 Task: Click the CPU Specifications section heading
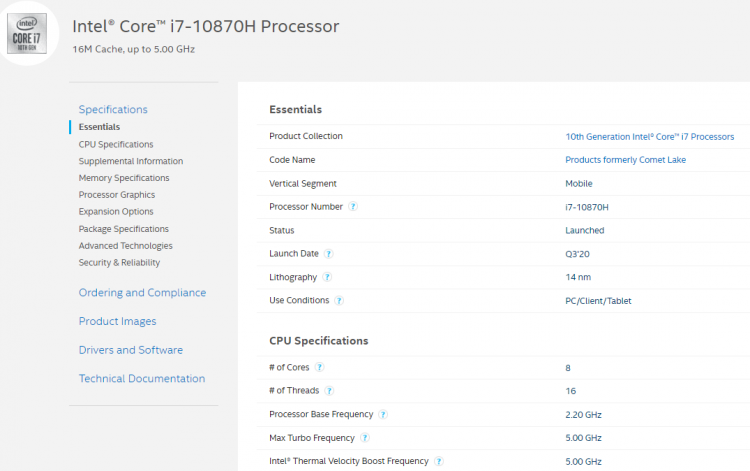click(319, 340)
